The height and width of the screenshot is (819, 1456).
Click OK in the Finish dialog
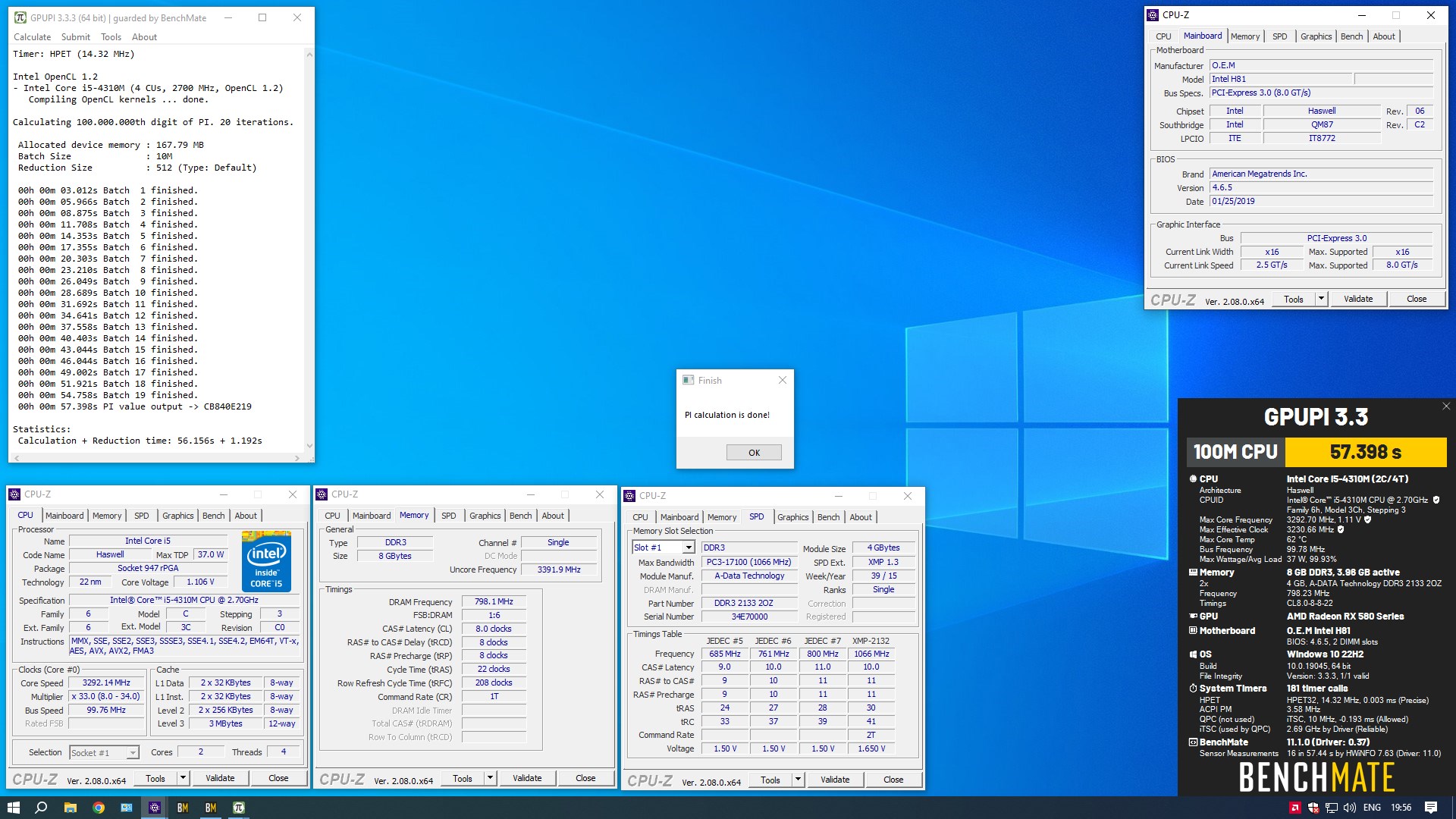pyautogui.click(x=754, y=453)
